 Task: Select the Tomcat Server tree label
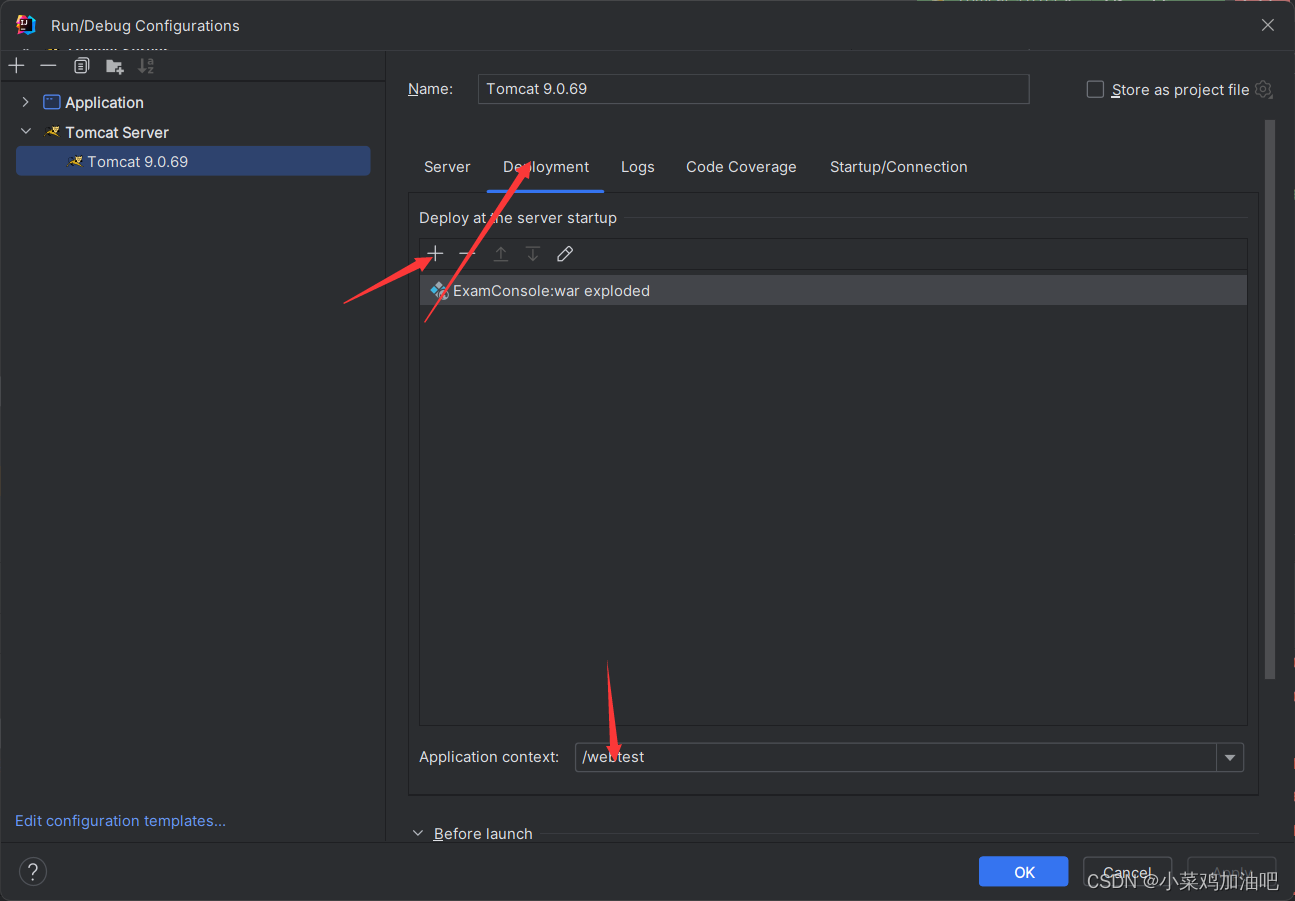coord(117,132)
